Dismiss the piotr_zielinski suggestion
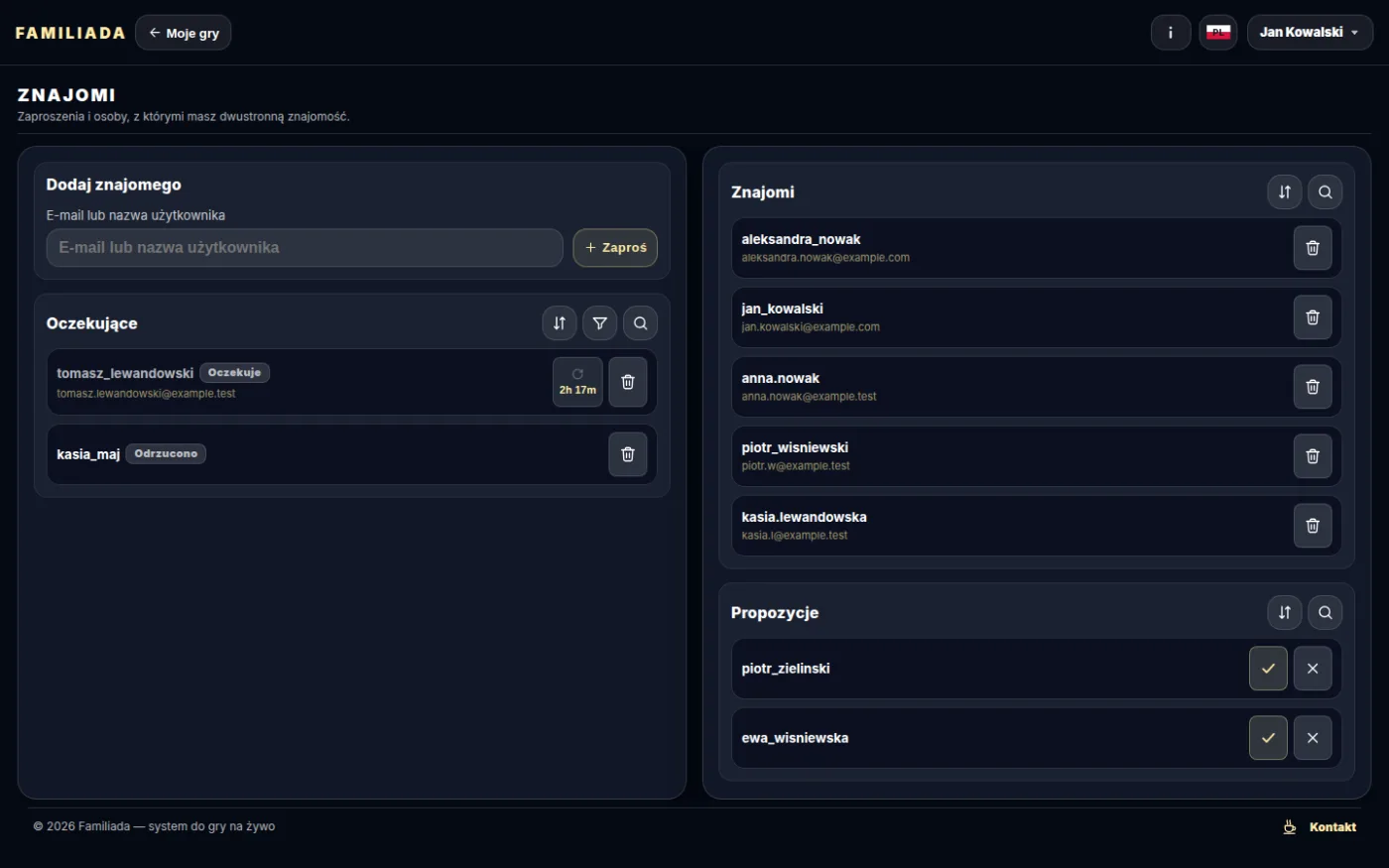Viewport: 1389px width, 868px height. click(x=1313, y=669)
